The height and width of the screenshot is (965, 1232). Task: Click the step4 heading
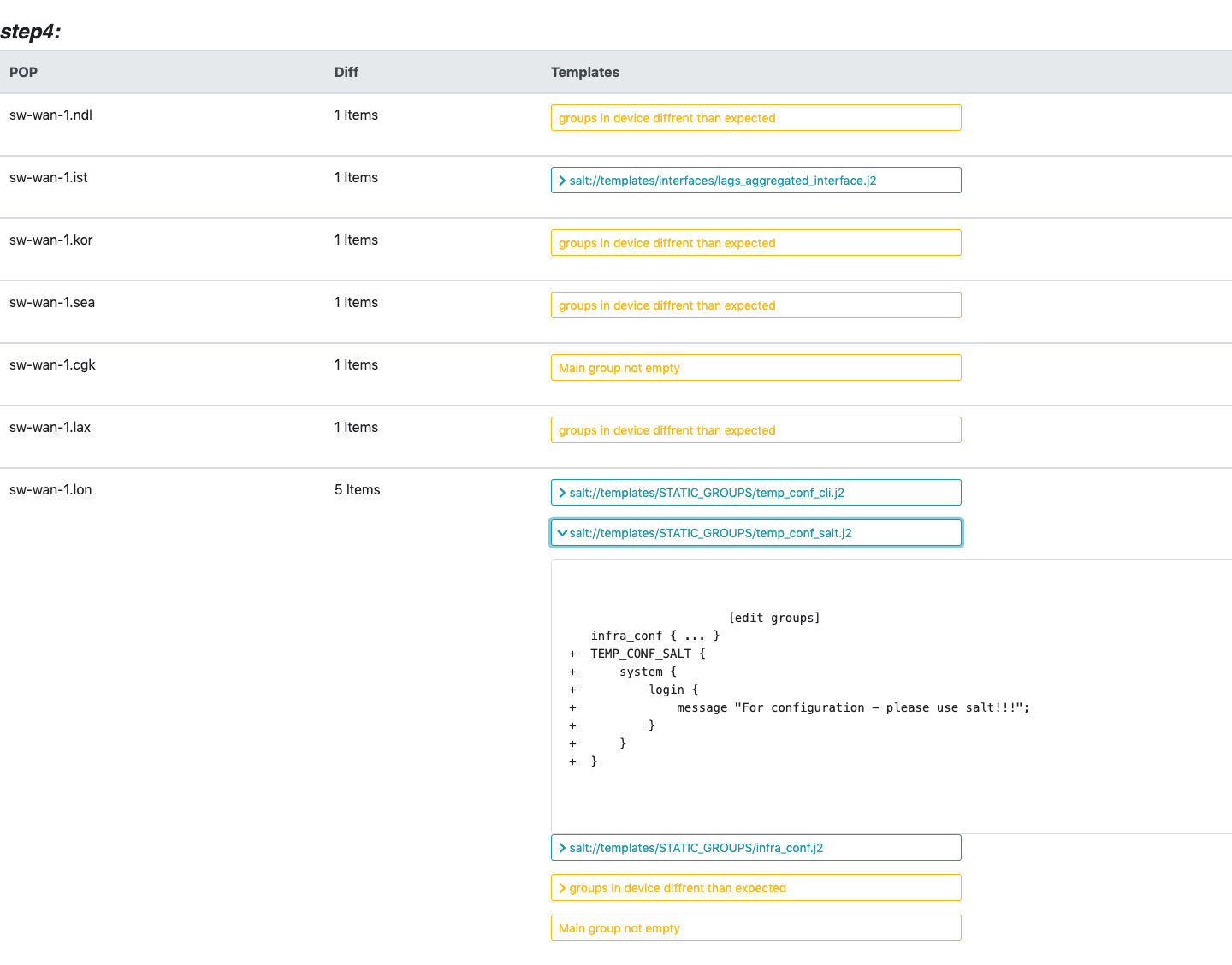(31, 32)
